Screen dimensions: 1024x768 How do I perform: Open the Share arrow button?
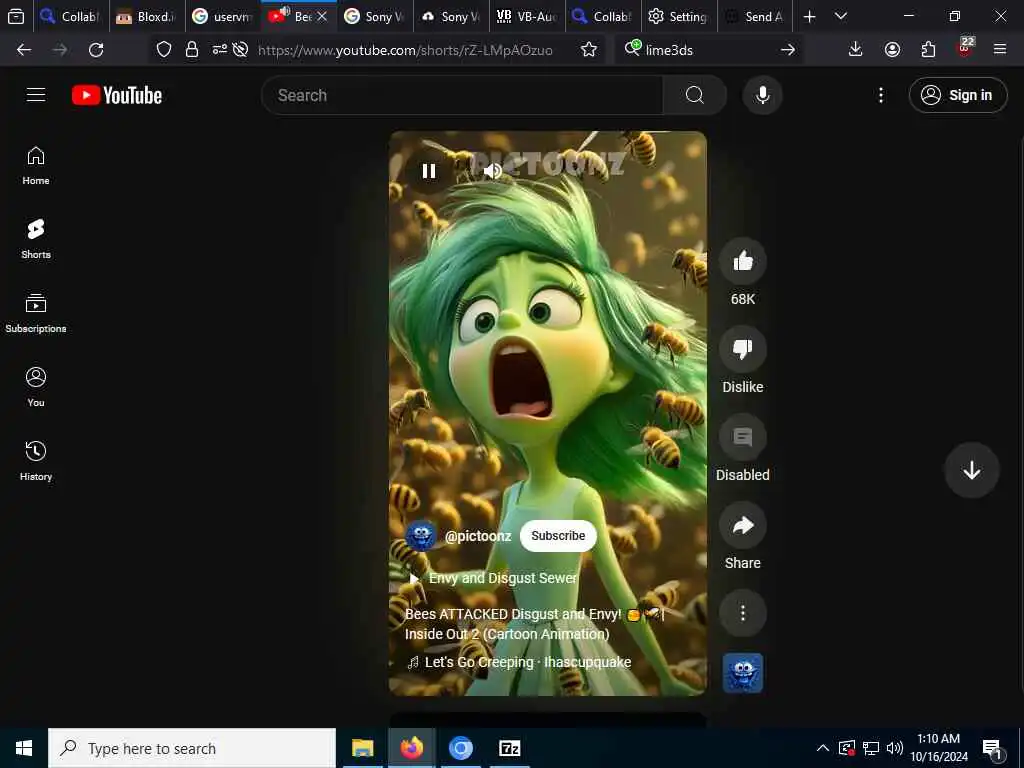click(x=743, y=526)
